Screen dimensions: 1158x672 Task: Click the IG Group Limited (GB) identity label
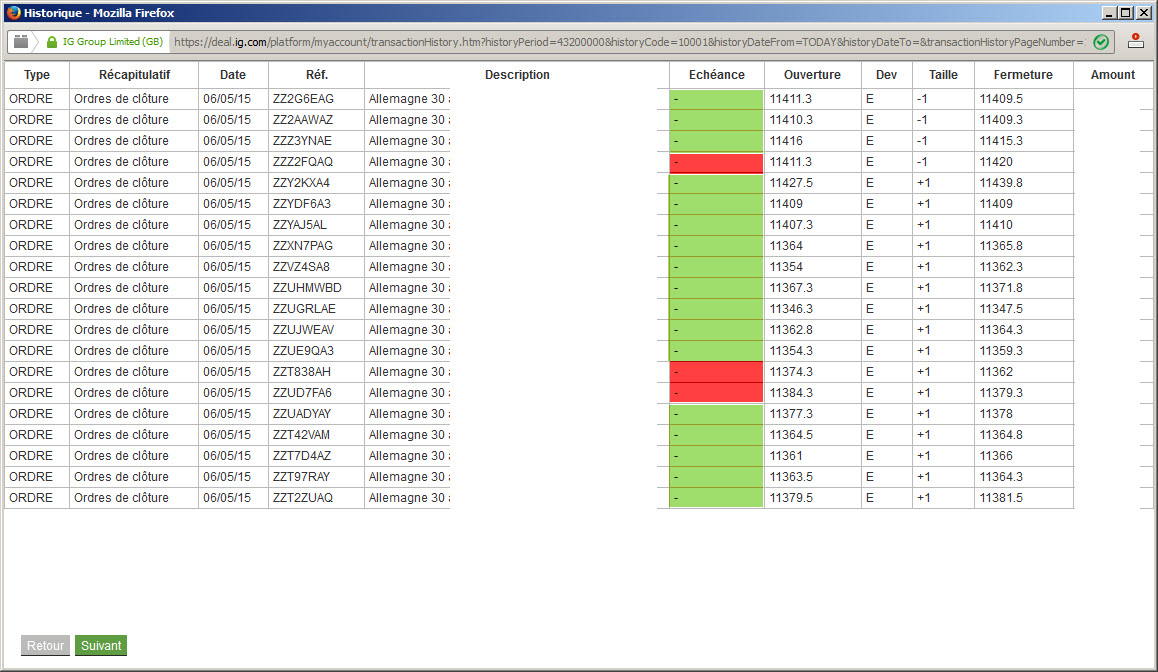pyautogui.click(x=112, y=42)
